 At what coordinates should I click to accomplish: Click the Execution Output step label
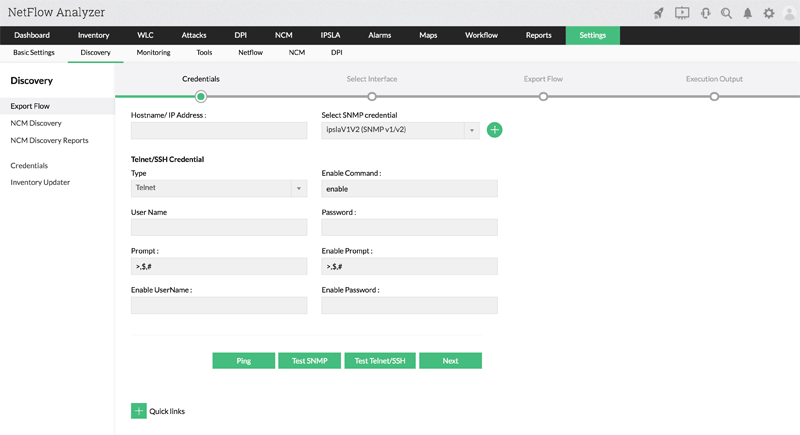click(714, 79)
